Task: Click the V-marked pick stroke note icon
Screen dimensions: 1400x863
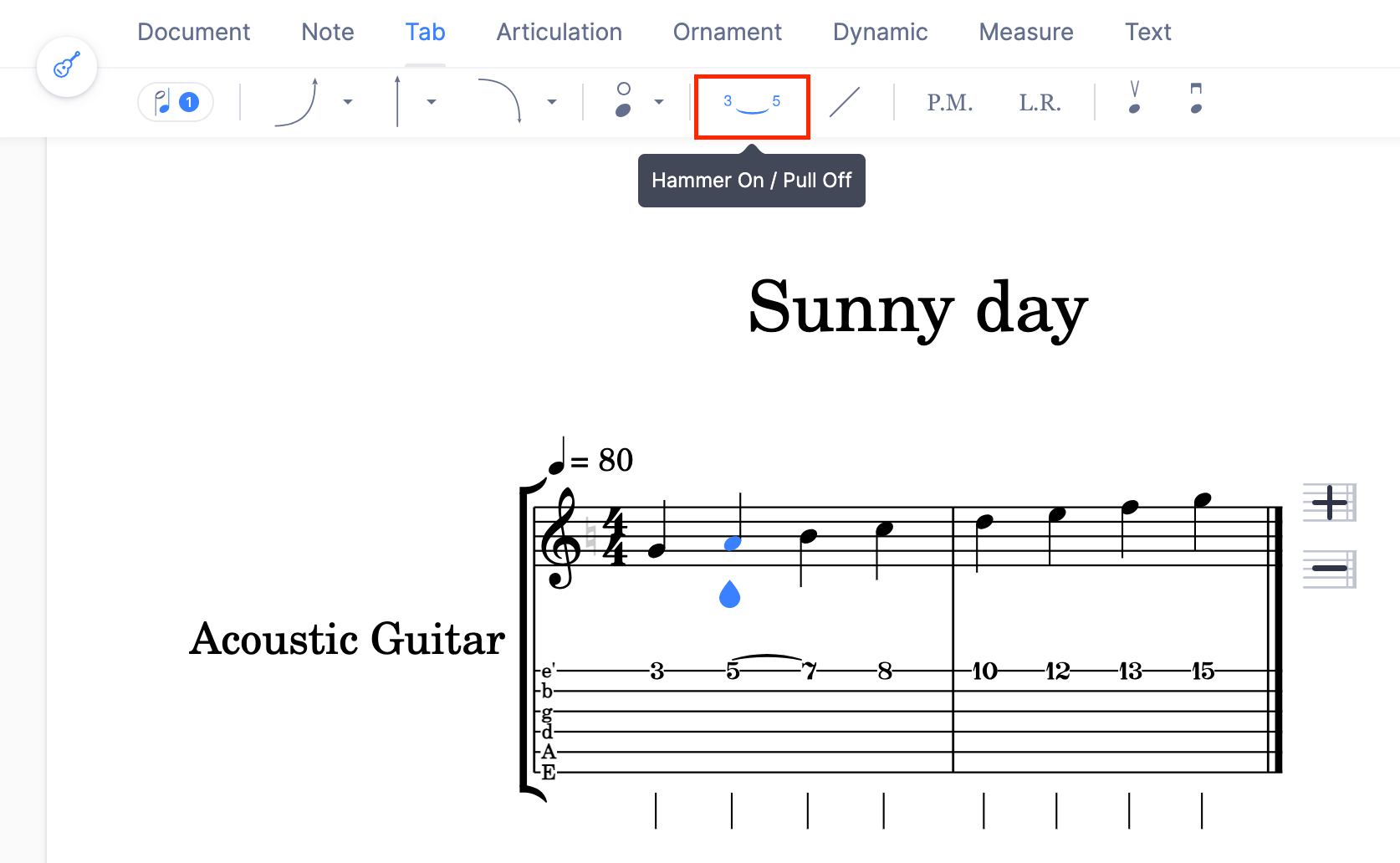Action: (1134, 99)
